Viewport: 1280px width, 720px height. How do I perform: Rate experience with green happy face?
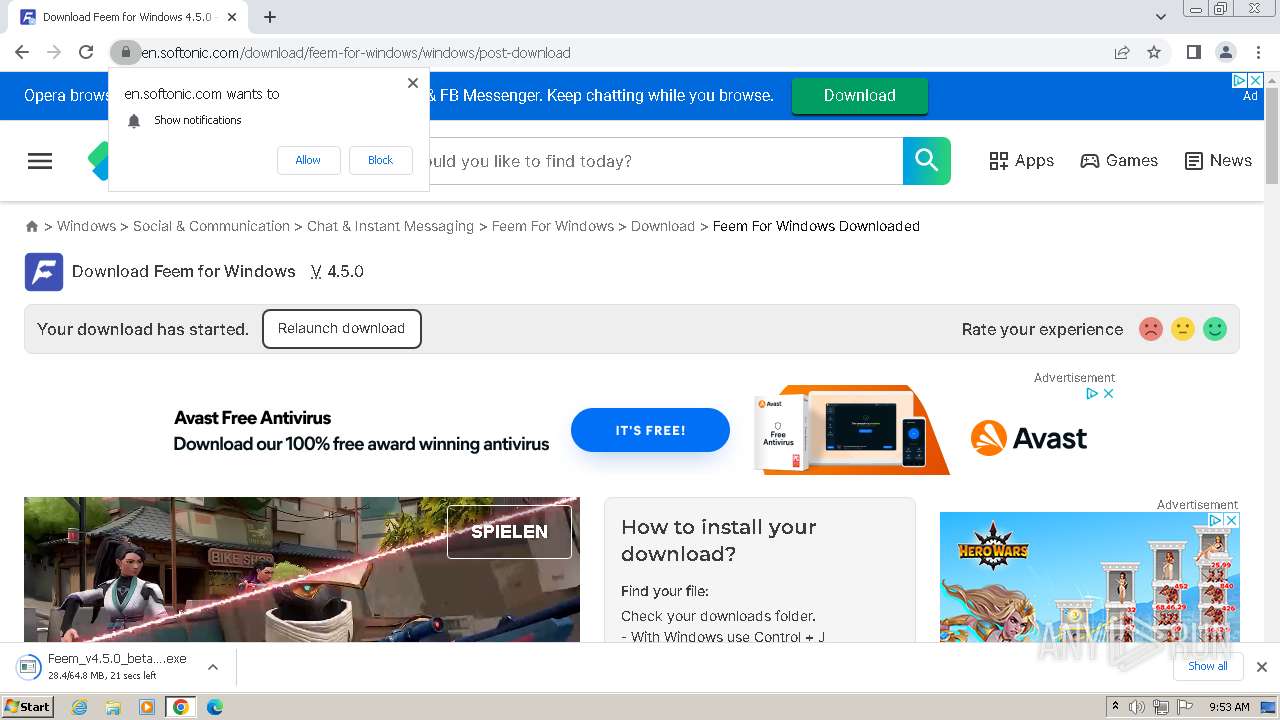1215,329
